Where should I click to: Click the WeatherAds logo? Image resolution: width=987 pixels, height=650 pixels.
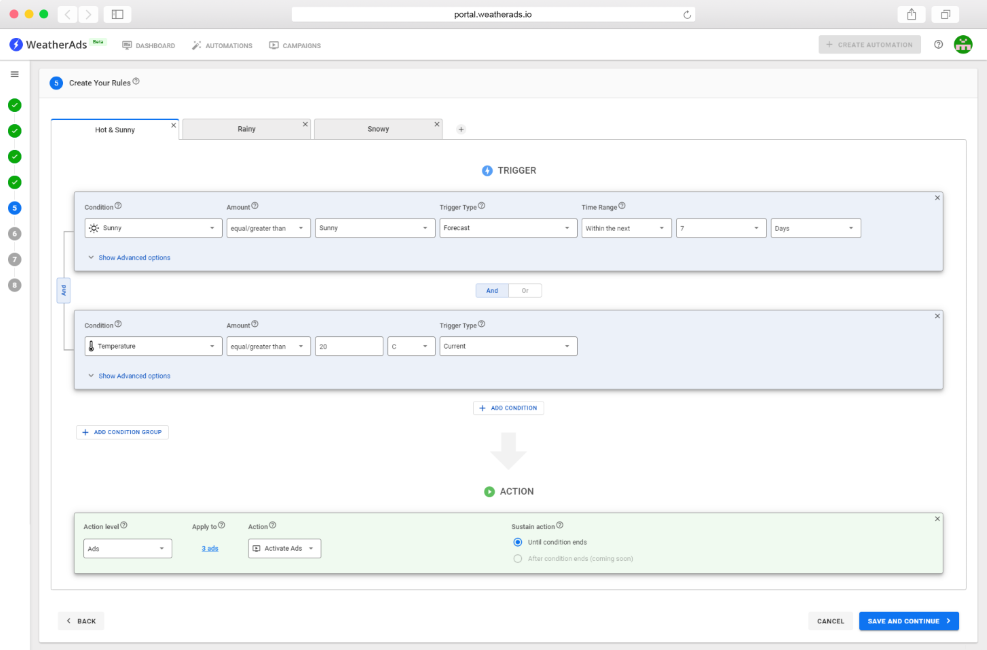(48, 45)
